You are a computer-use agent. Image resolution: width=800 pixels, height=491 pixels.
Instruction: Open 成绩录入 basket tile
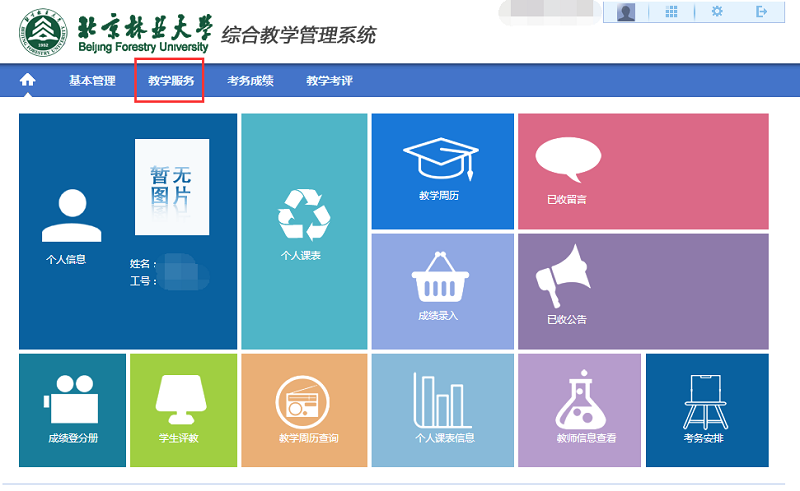click(x=442, y=290)
